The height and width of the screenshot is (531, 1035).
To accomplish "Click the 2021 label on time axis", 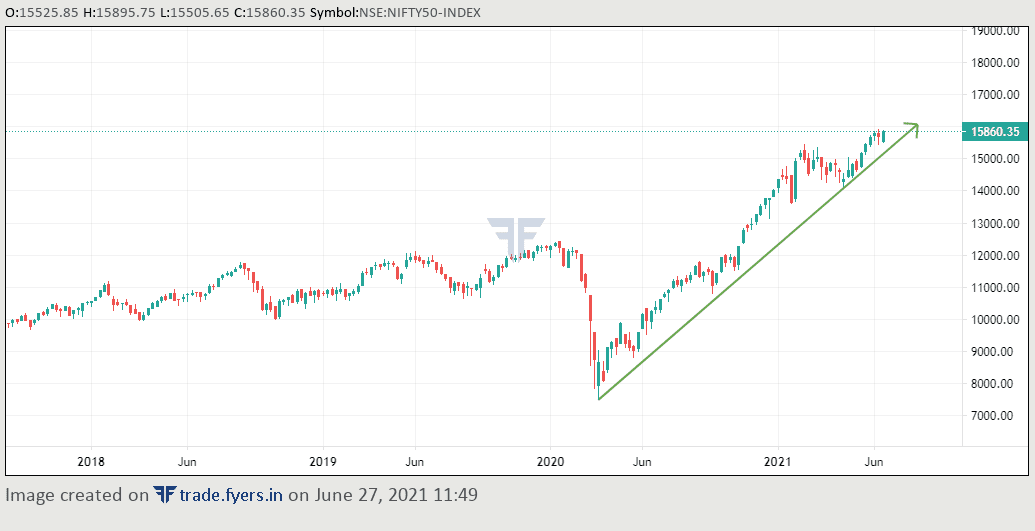I will tap(778, 461).
